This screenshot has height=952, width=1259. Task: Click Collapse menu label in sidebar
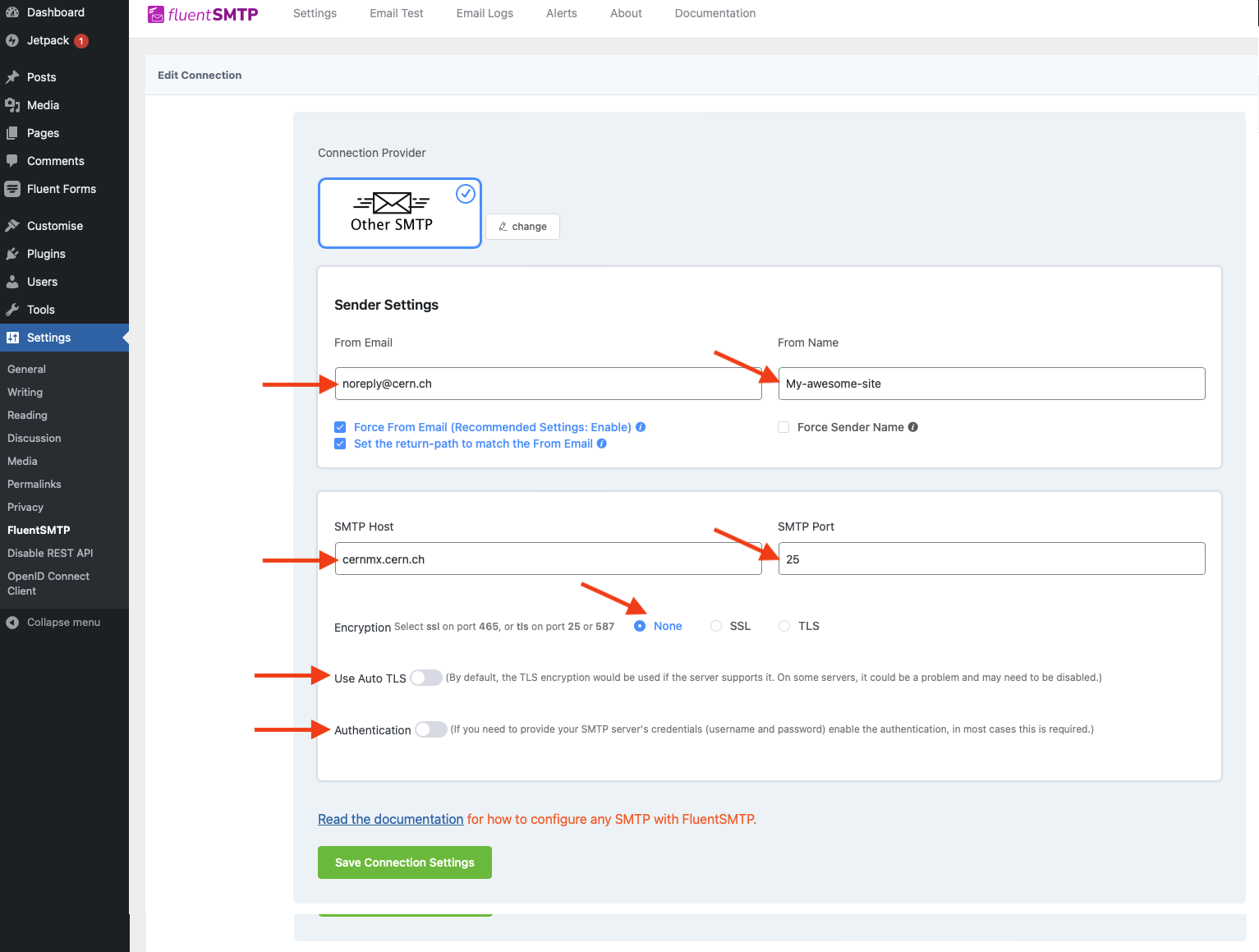click(64, 623)
